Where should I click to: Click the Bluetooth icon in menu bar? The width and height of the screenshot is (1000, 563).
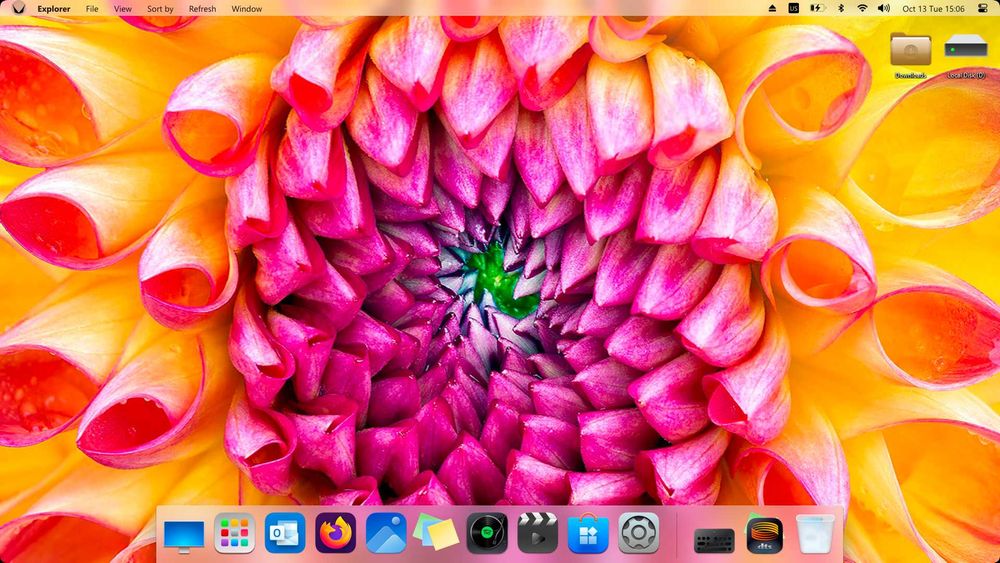[x=841, y=8]
